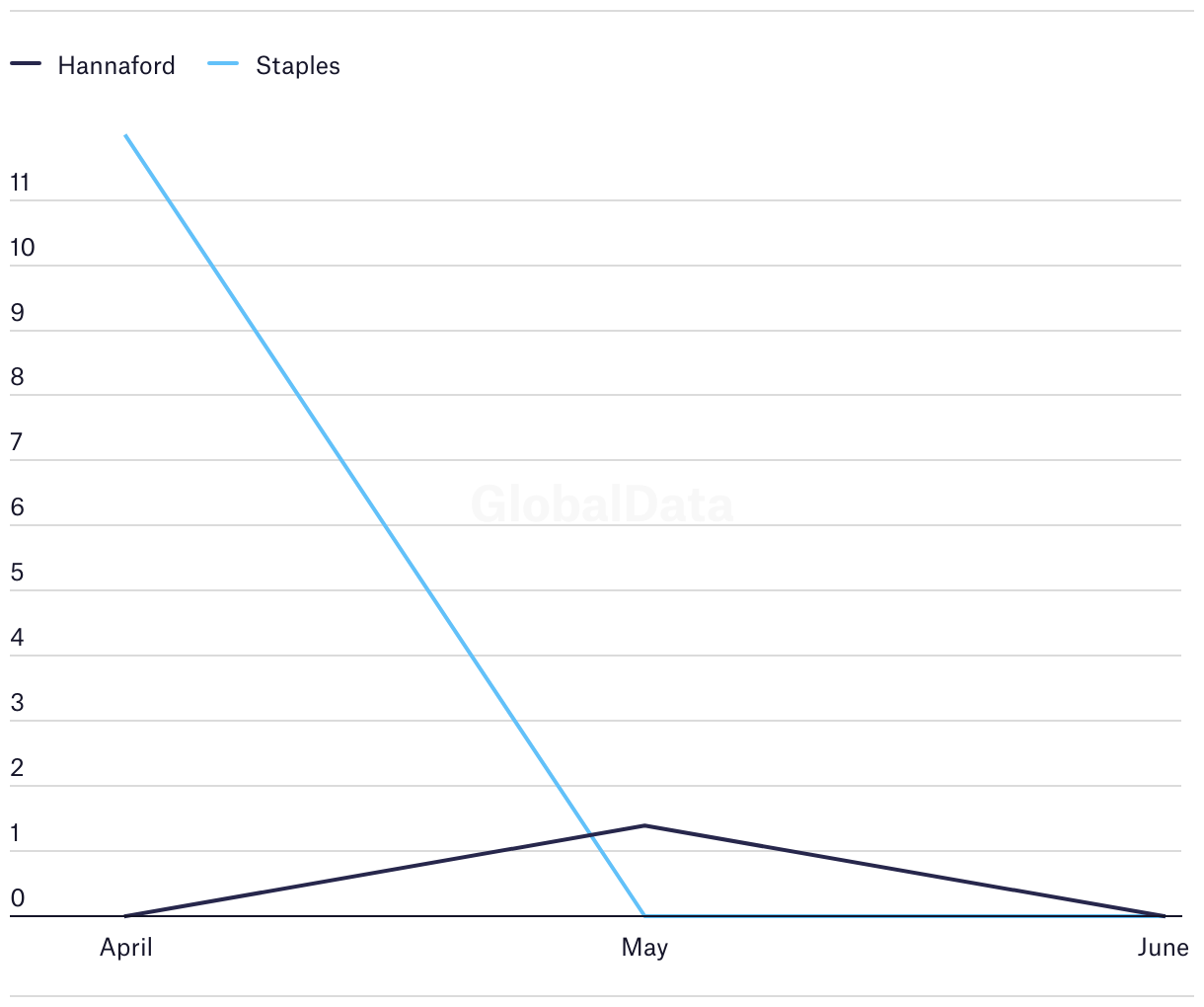Click the May x-axis label
1204x1007 pixels.
644,948
